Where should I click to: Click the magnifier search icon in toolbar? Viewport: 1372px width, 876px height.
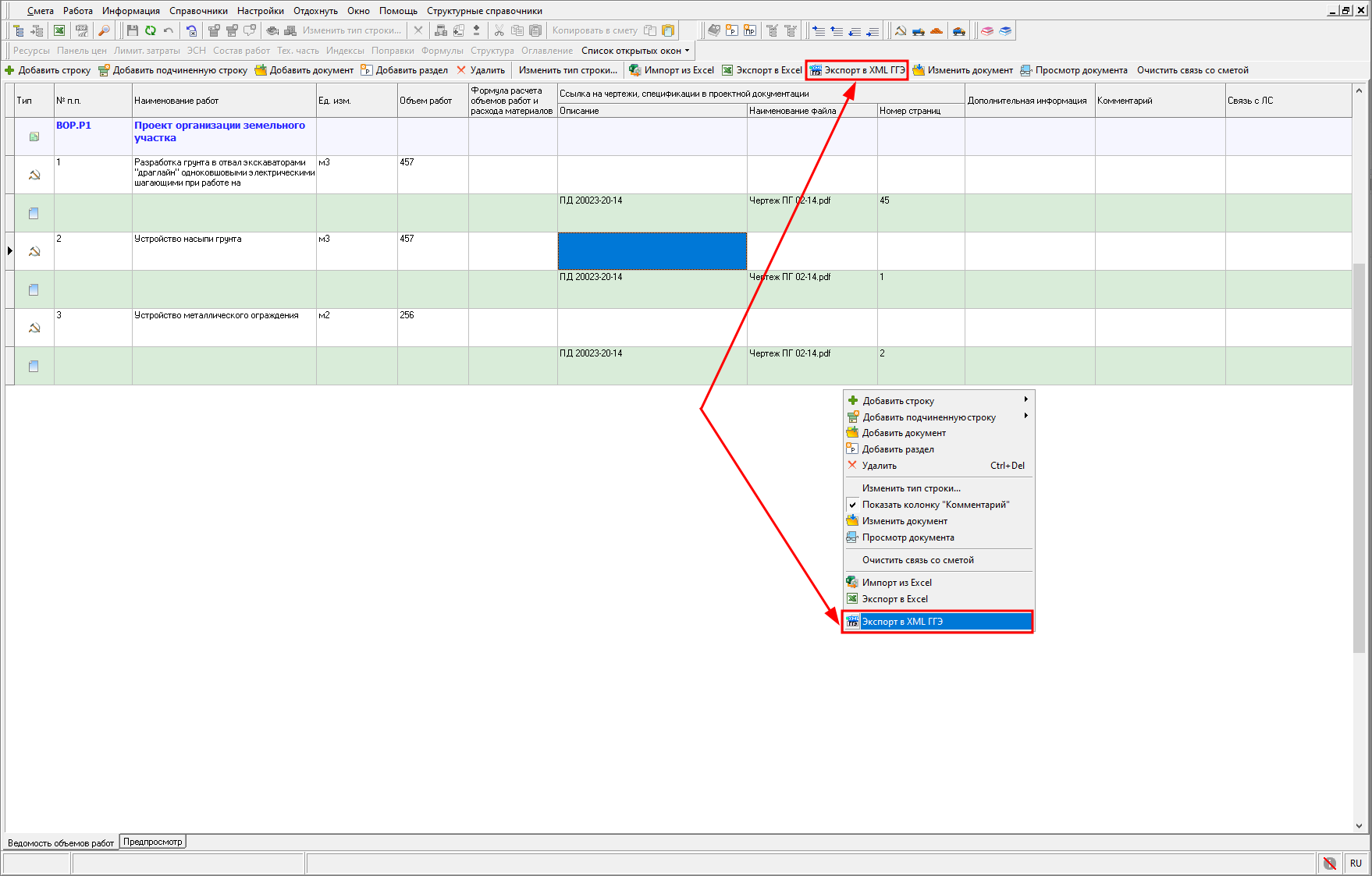click(x=104, y=30)
